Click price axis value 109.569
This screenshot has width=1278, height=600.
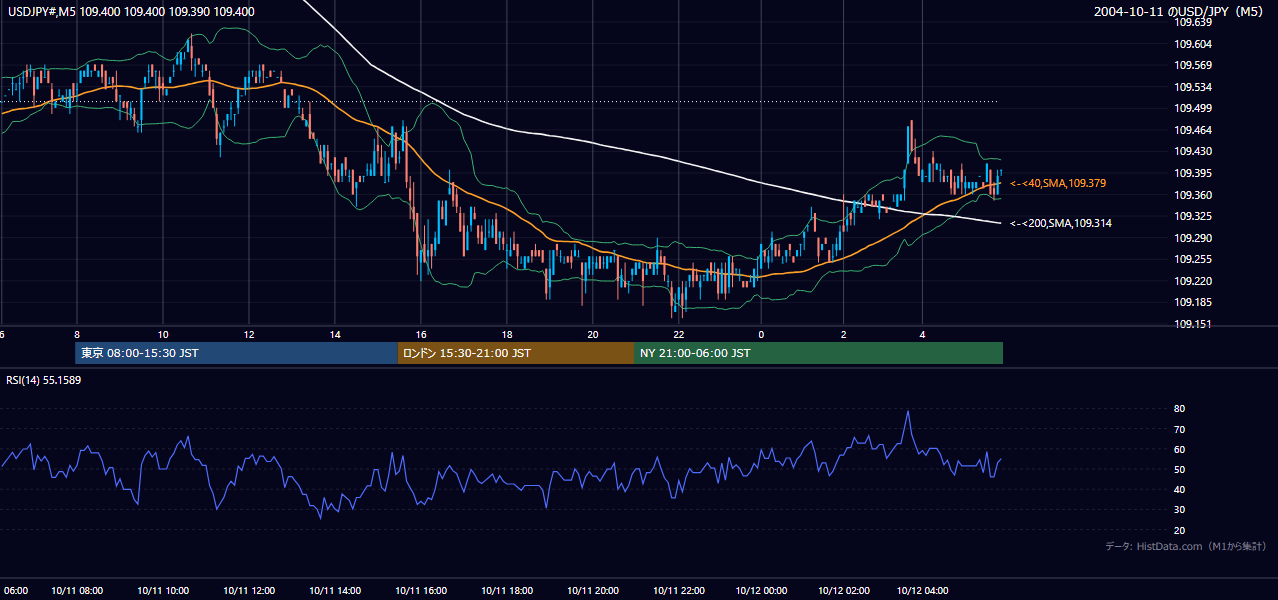(1194, 66)
